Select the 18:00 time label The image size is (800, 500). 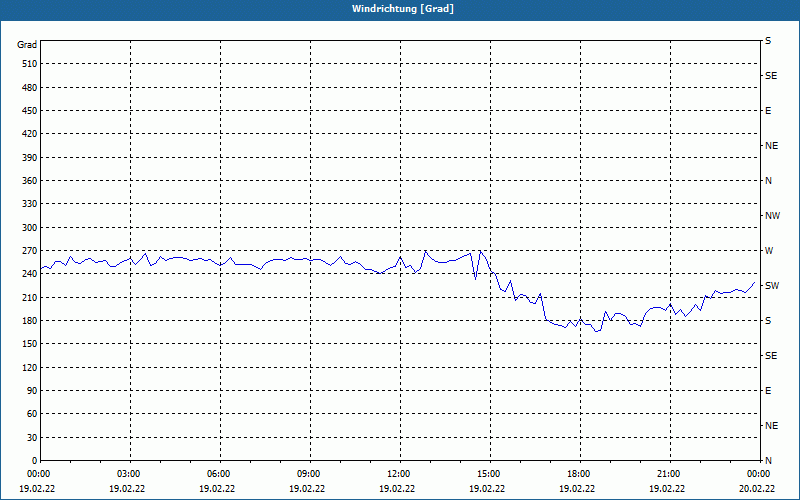point(580,474)
